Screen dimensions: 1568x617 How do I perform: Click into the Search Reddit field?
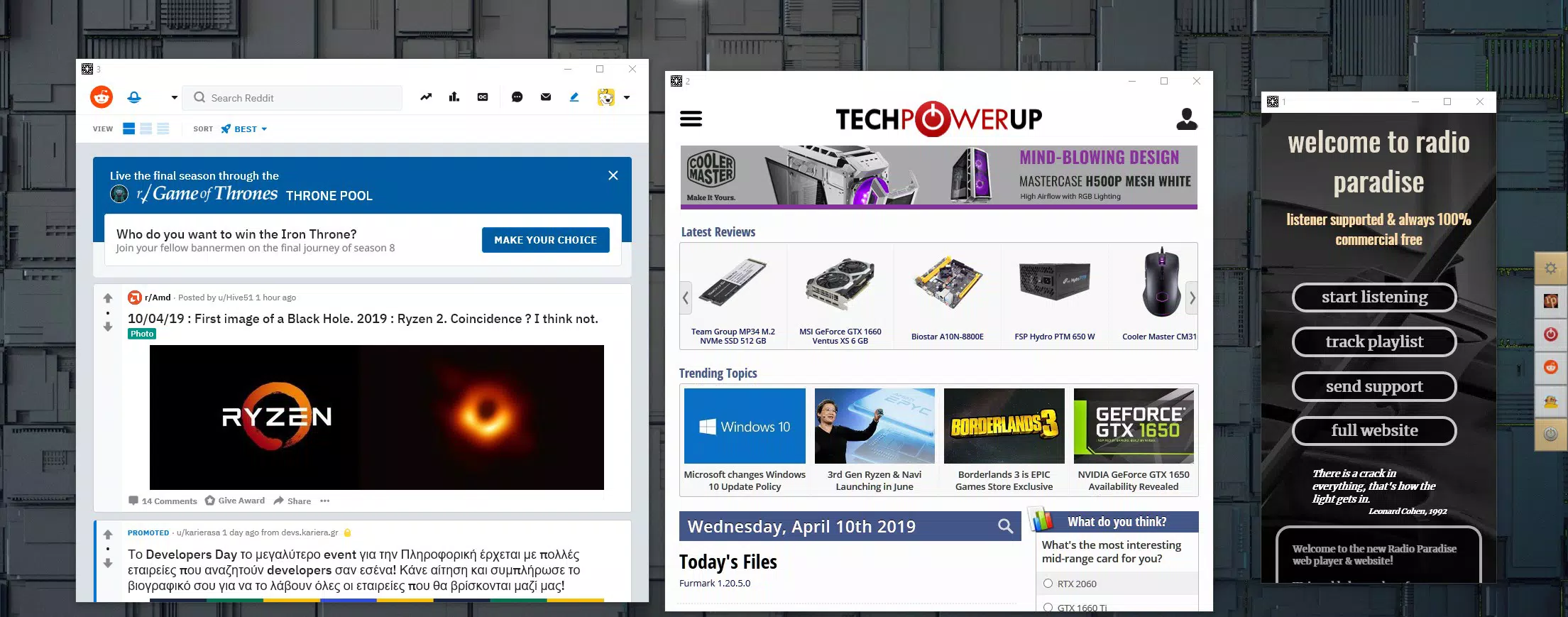pos(292,97)
